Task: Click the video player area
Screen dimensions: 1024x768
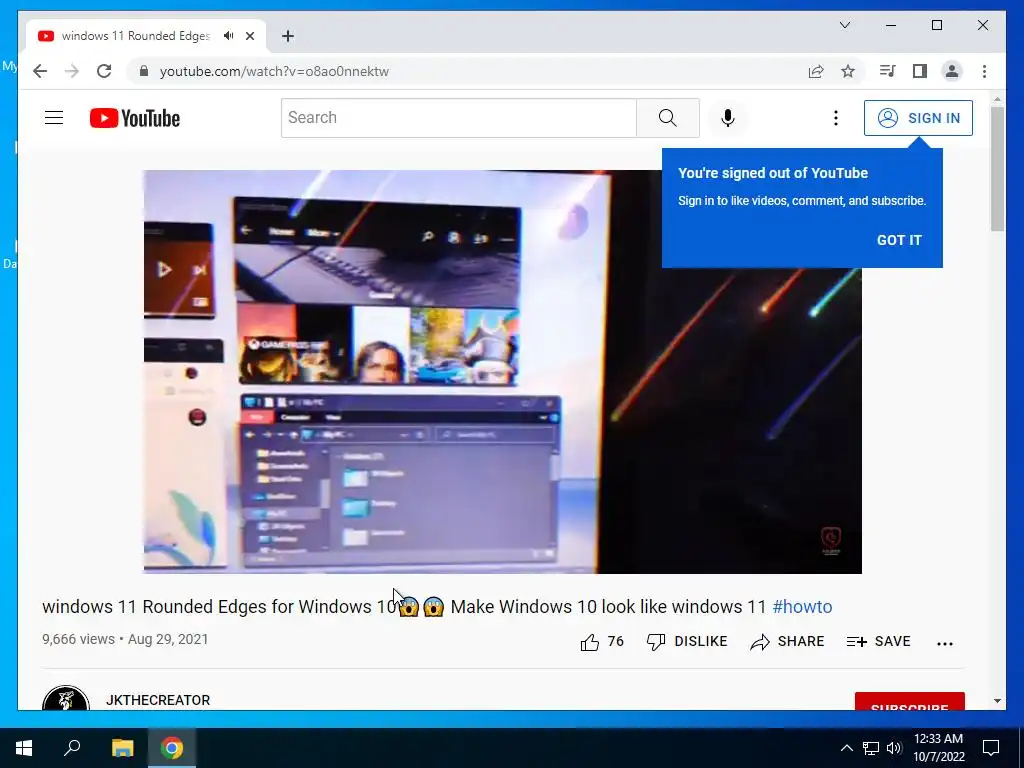Action: [x=502, y=372]
